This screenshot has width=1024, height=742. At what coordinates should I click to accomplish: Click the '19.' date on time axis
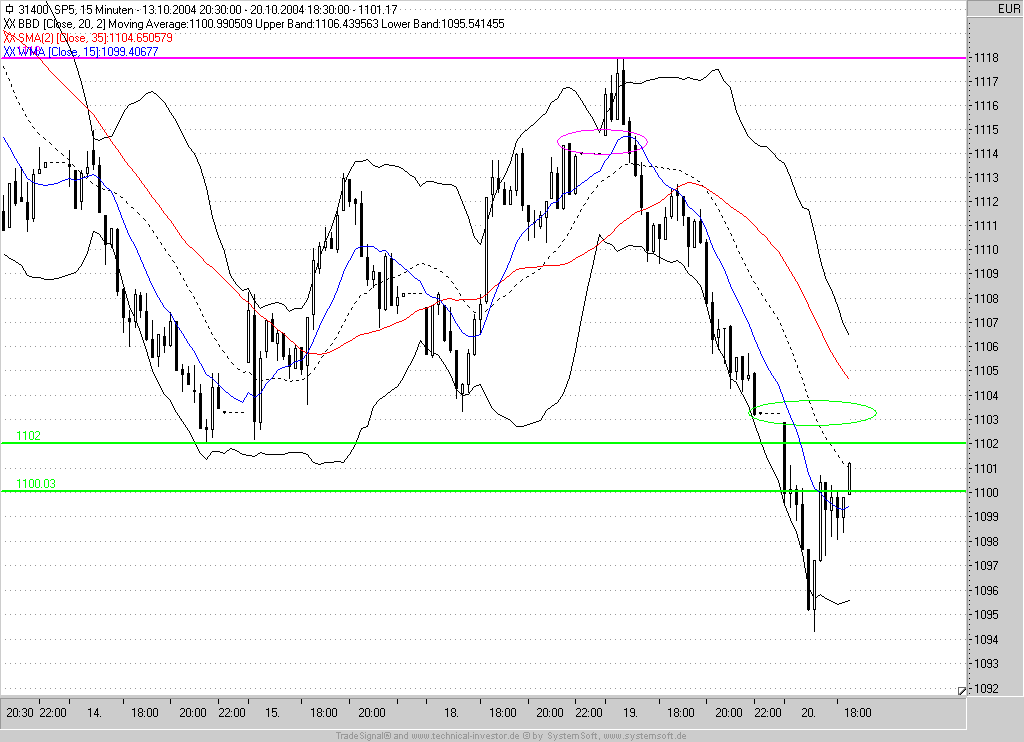(x=631, y=713)
